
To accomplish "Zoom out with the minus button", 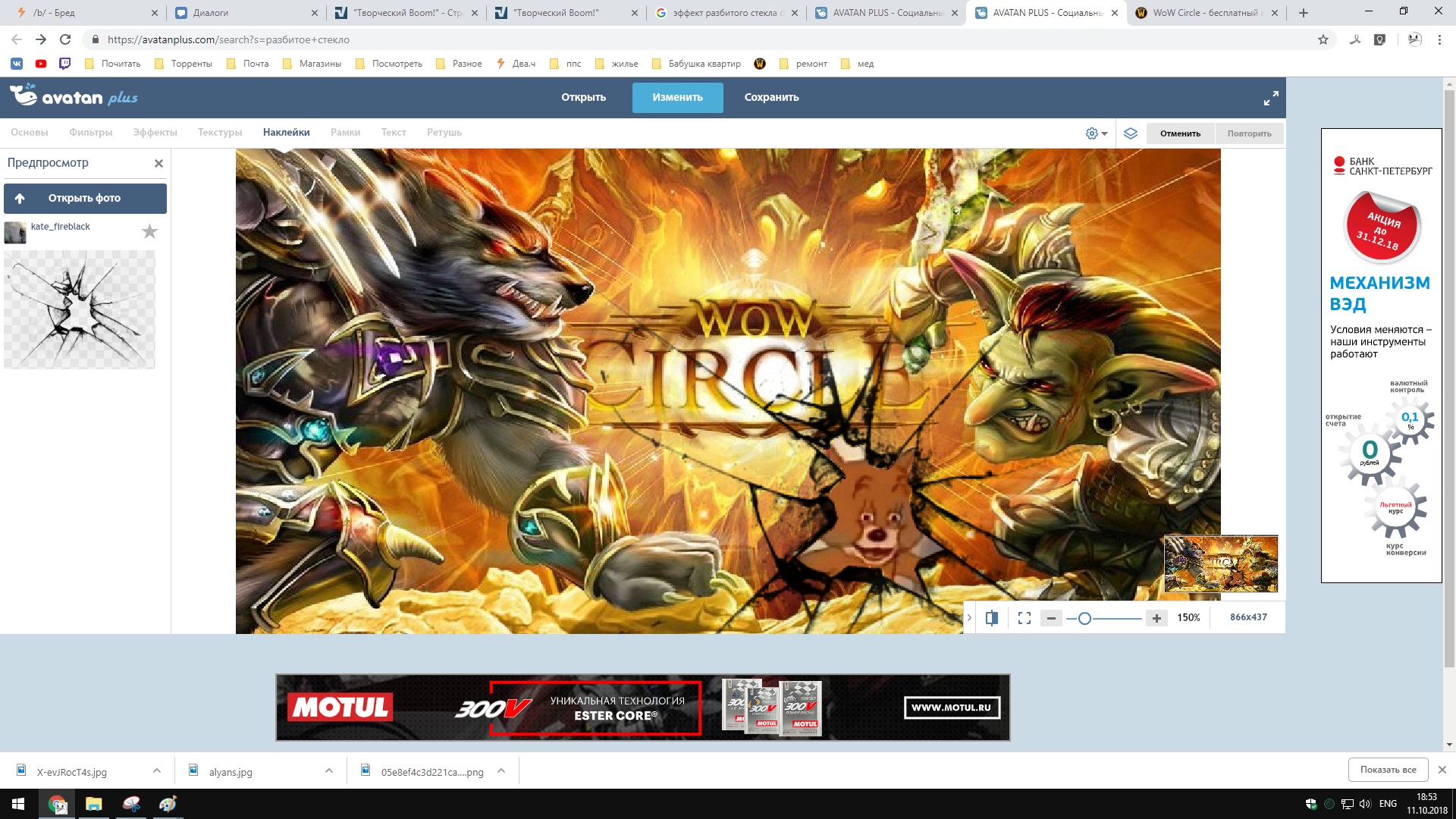I will [1051, 618].
